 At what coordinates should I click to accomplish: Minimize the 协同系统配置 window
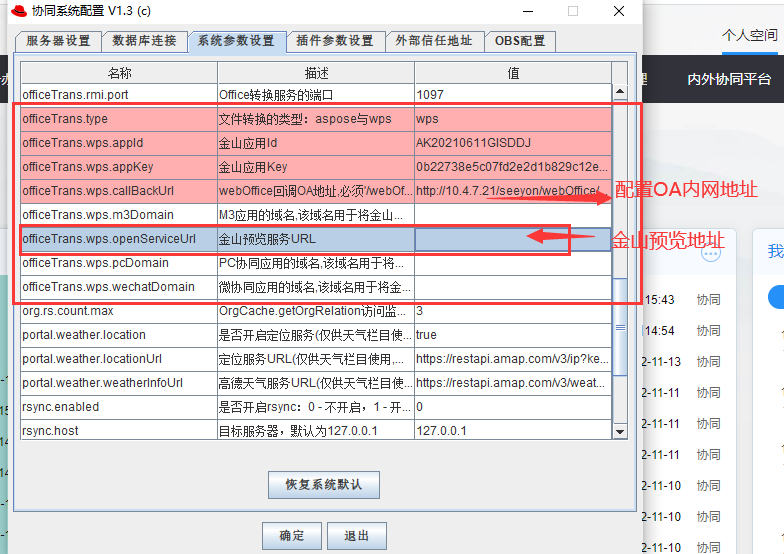528,11
